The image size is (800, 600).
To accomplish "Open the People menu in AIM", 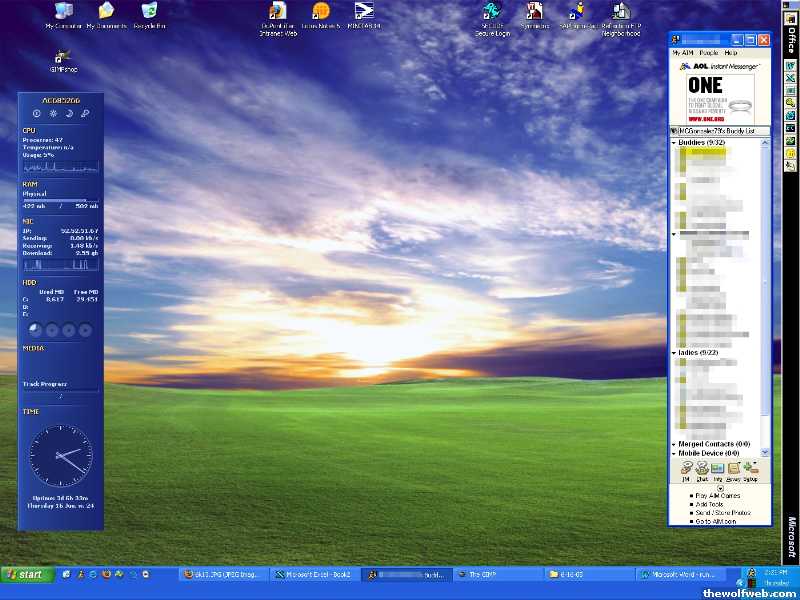I will tap(708, 52).
